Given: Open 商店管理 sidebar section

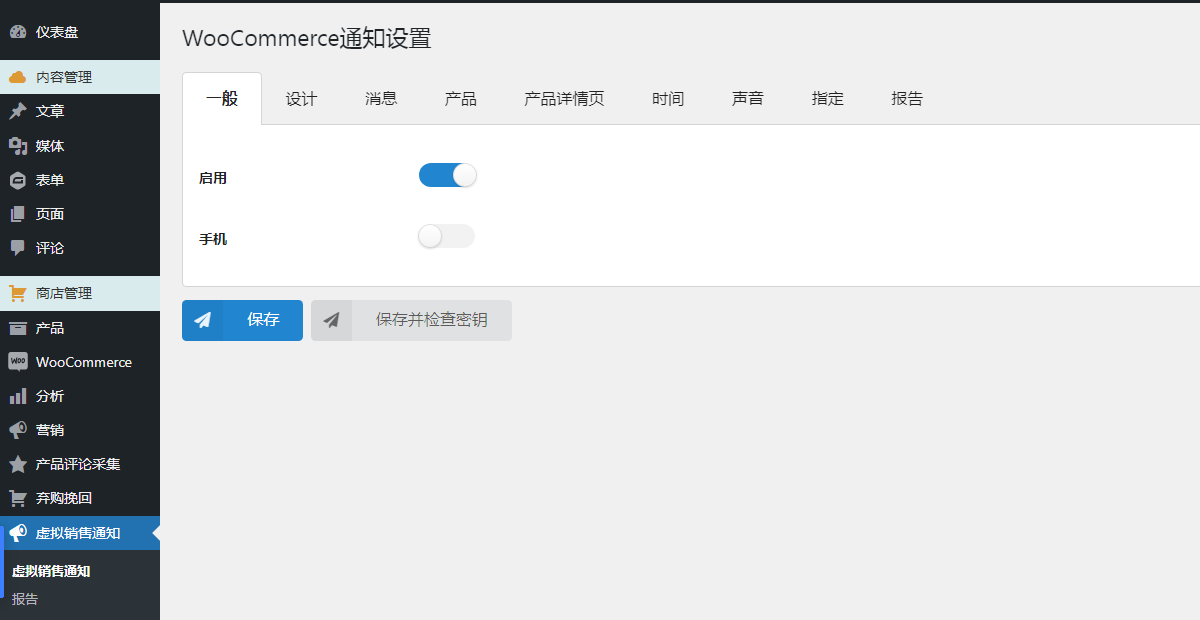Looking at the screenshot, I should 80,293.
